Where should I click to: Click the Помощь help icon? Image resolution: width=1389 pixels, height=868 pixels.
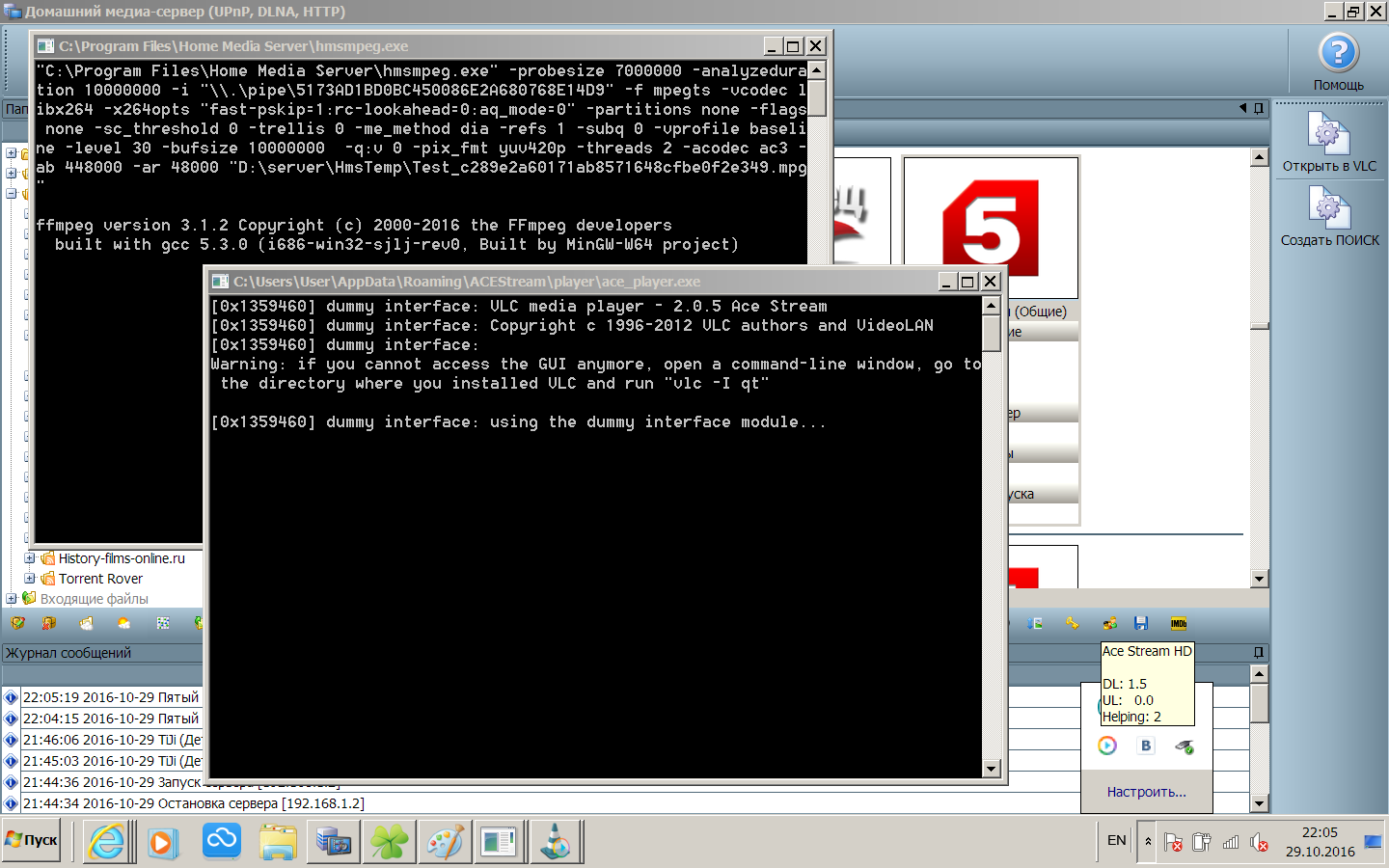(x=1338, y=54)
